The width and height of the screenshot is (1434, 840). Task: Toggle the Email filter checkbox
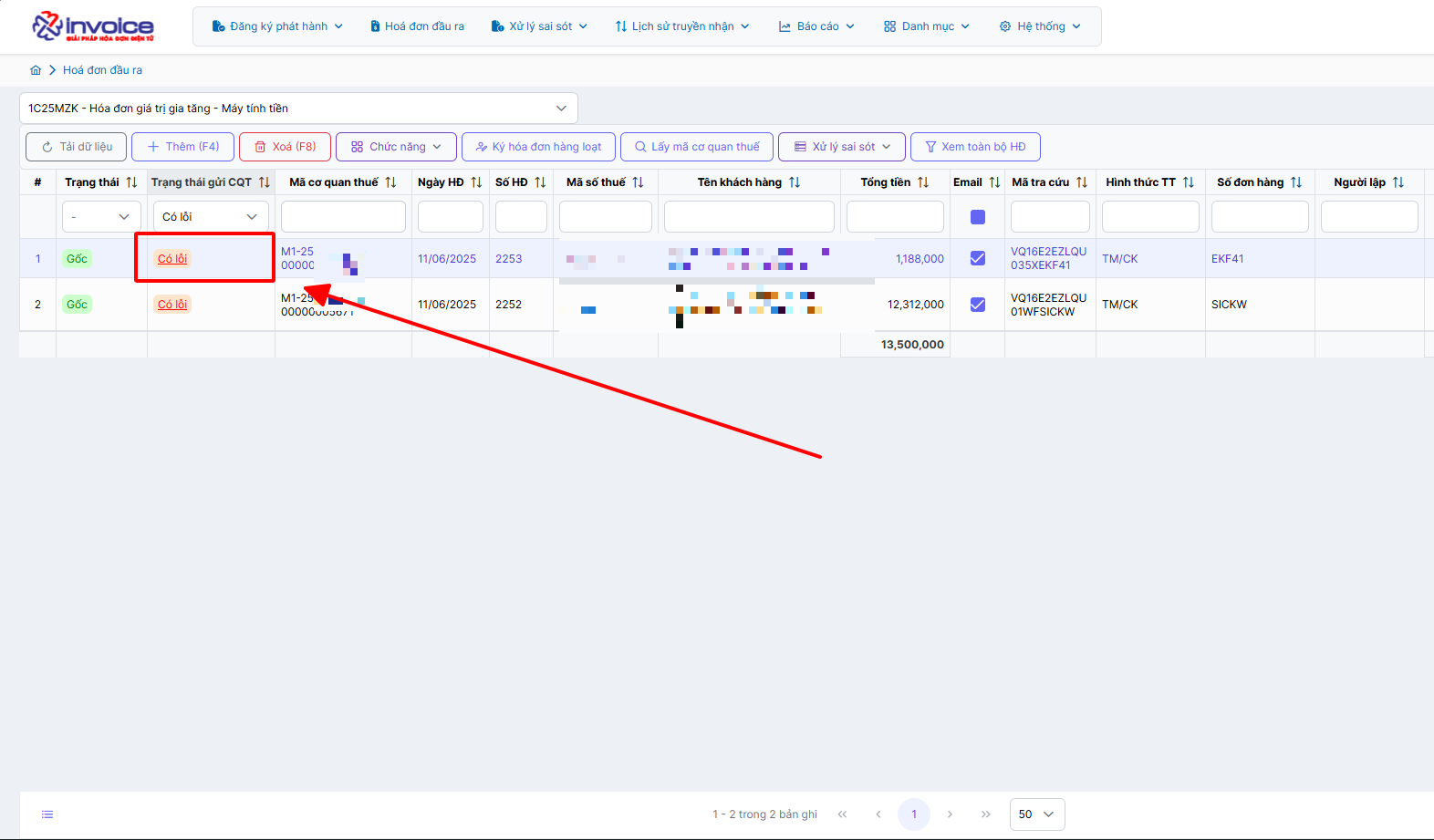coord(978,217)
